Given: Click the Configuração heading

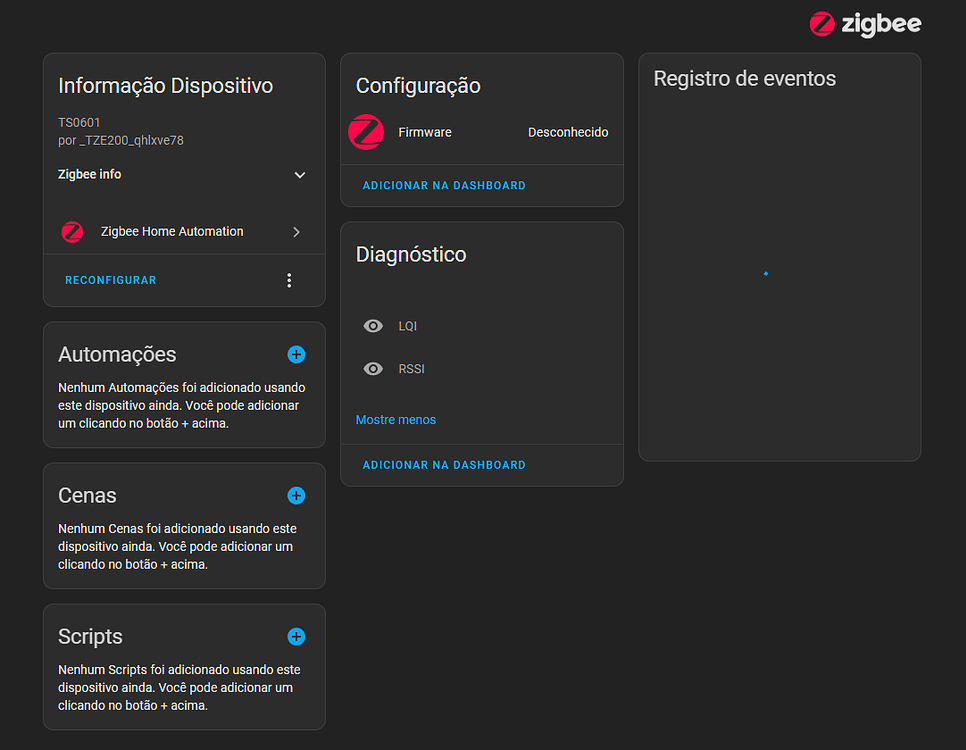Looking at the screenshot, I should 418,86.
